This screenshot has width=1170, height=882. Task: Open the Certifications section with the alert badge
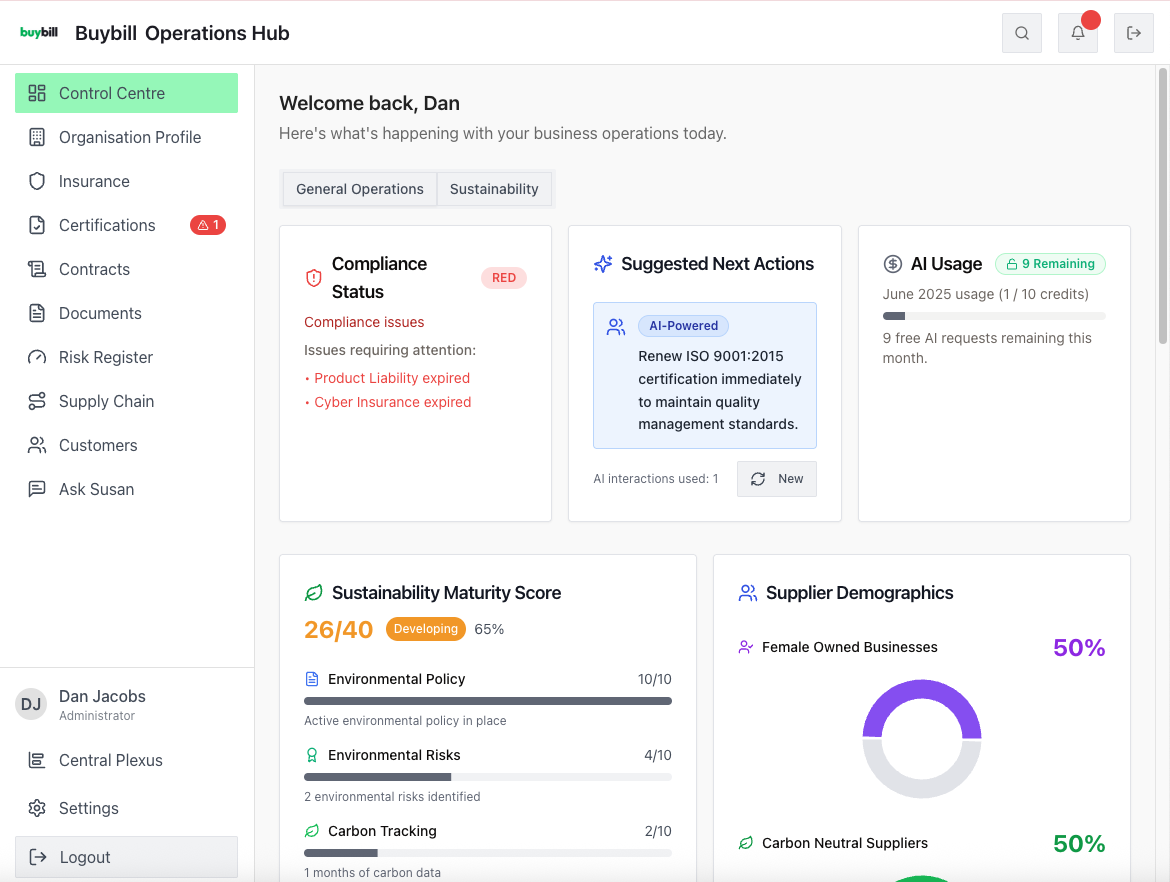pos(107,225)
